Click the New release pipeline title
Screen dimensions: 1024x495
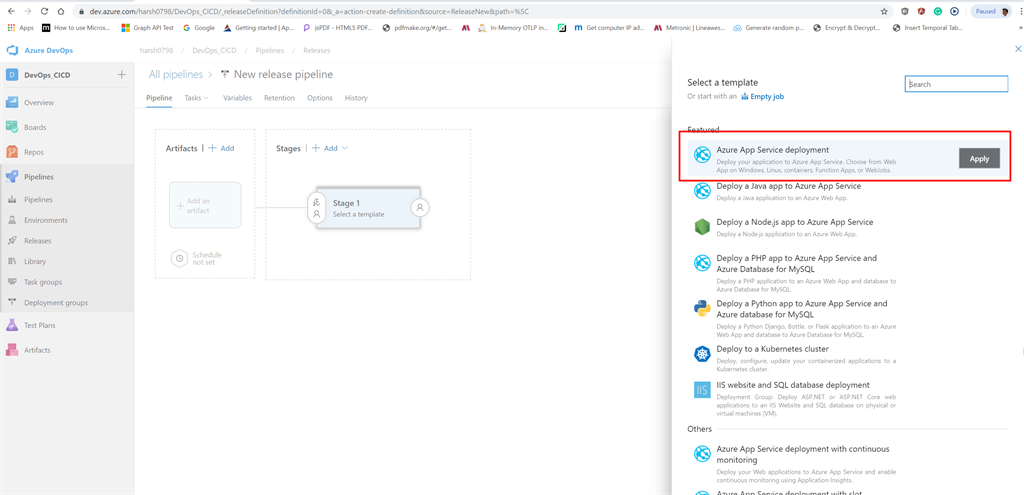point(283,75)
